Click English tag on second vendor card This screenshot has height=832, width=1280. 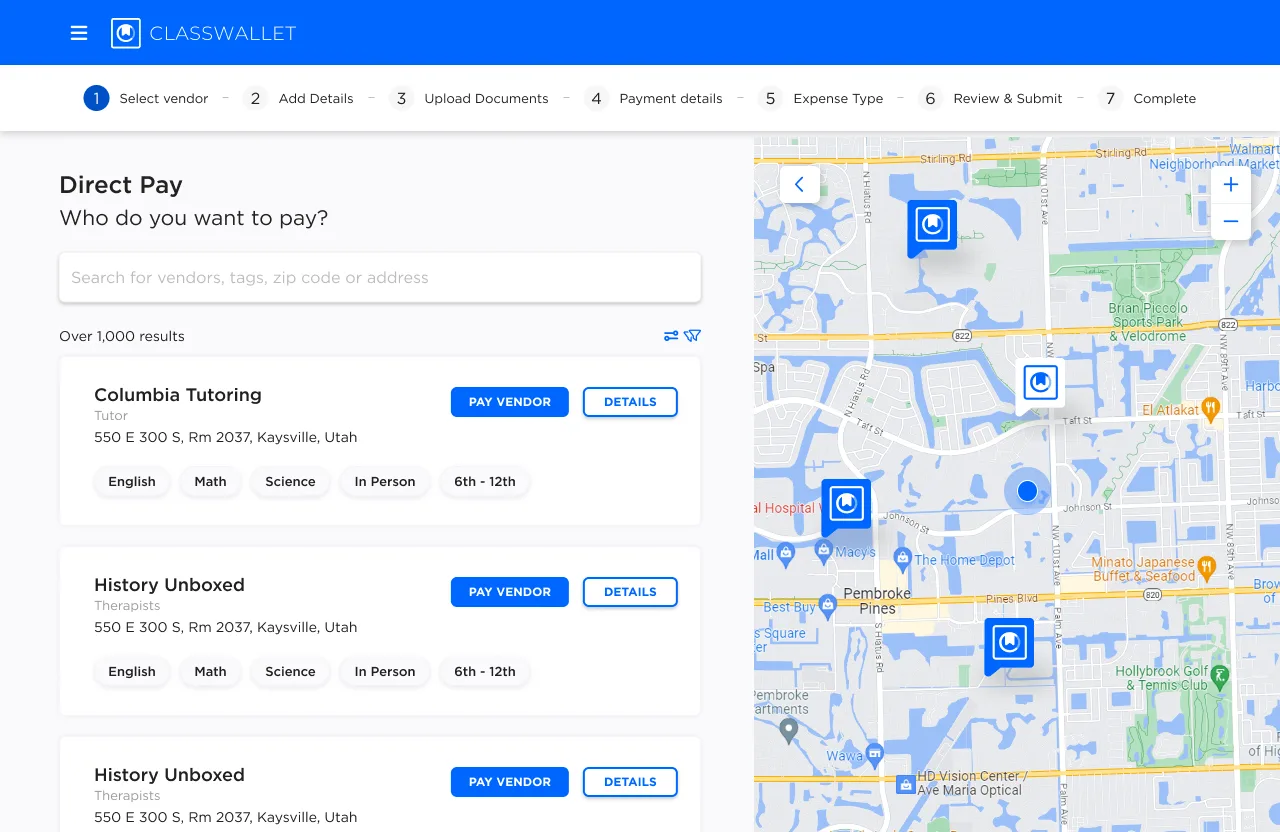click(132, 671)
